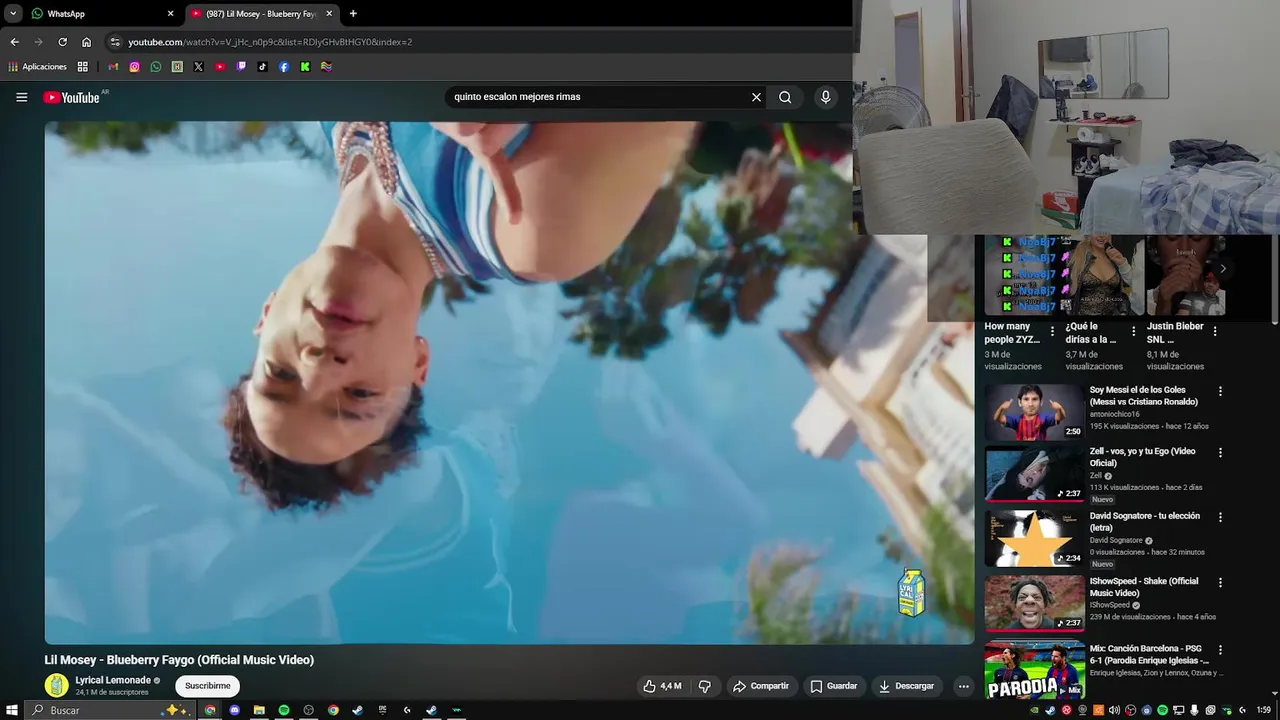
Task: Open options for 'David Sognatore - tu elección'
Action: [x=1220, y=517]
